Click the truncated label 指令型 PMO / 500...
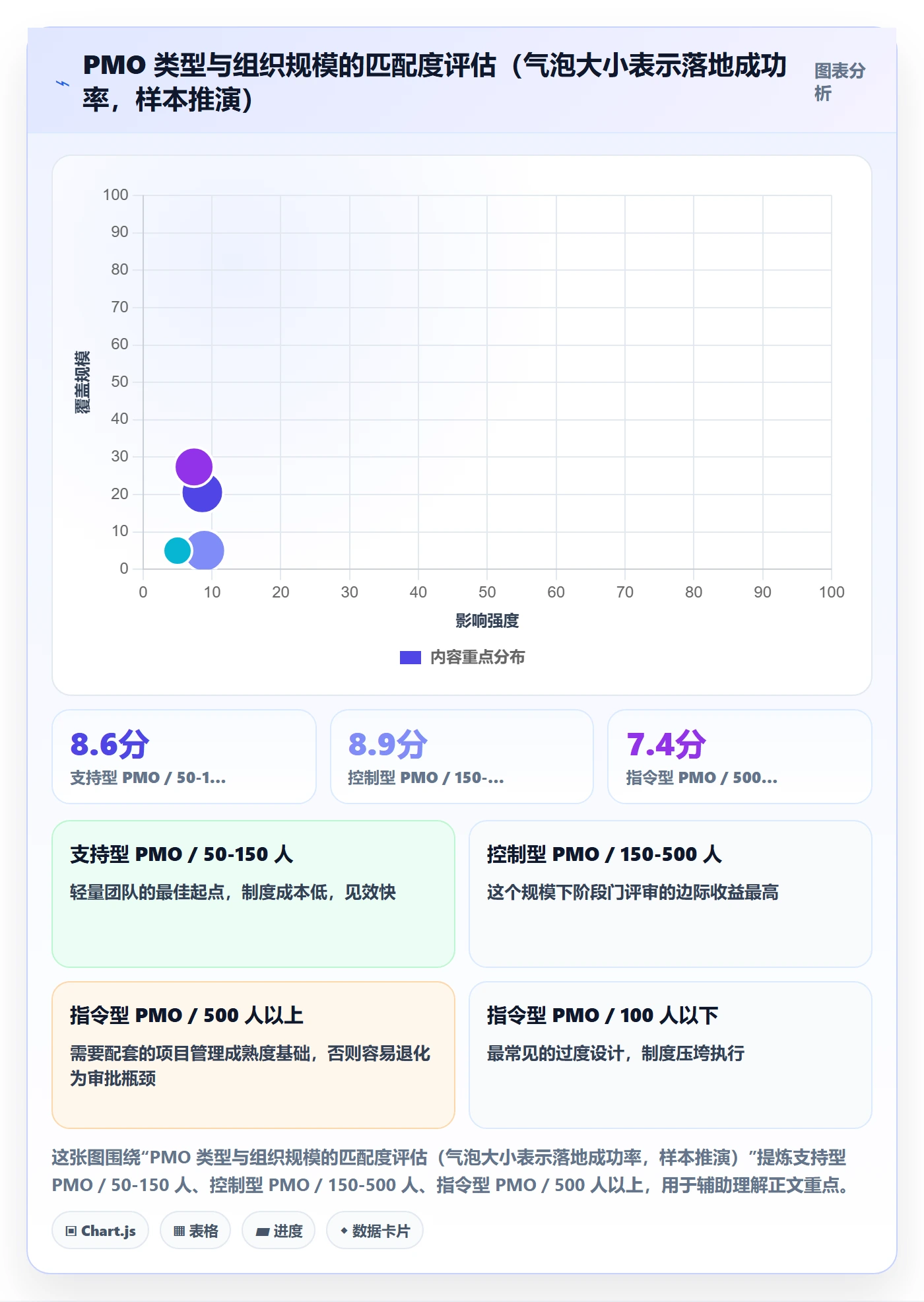 (702, 778)
